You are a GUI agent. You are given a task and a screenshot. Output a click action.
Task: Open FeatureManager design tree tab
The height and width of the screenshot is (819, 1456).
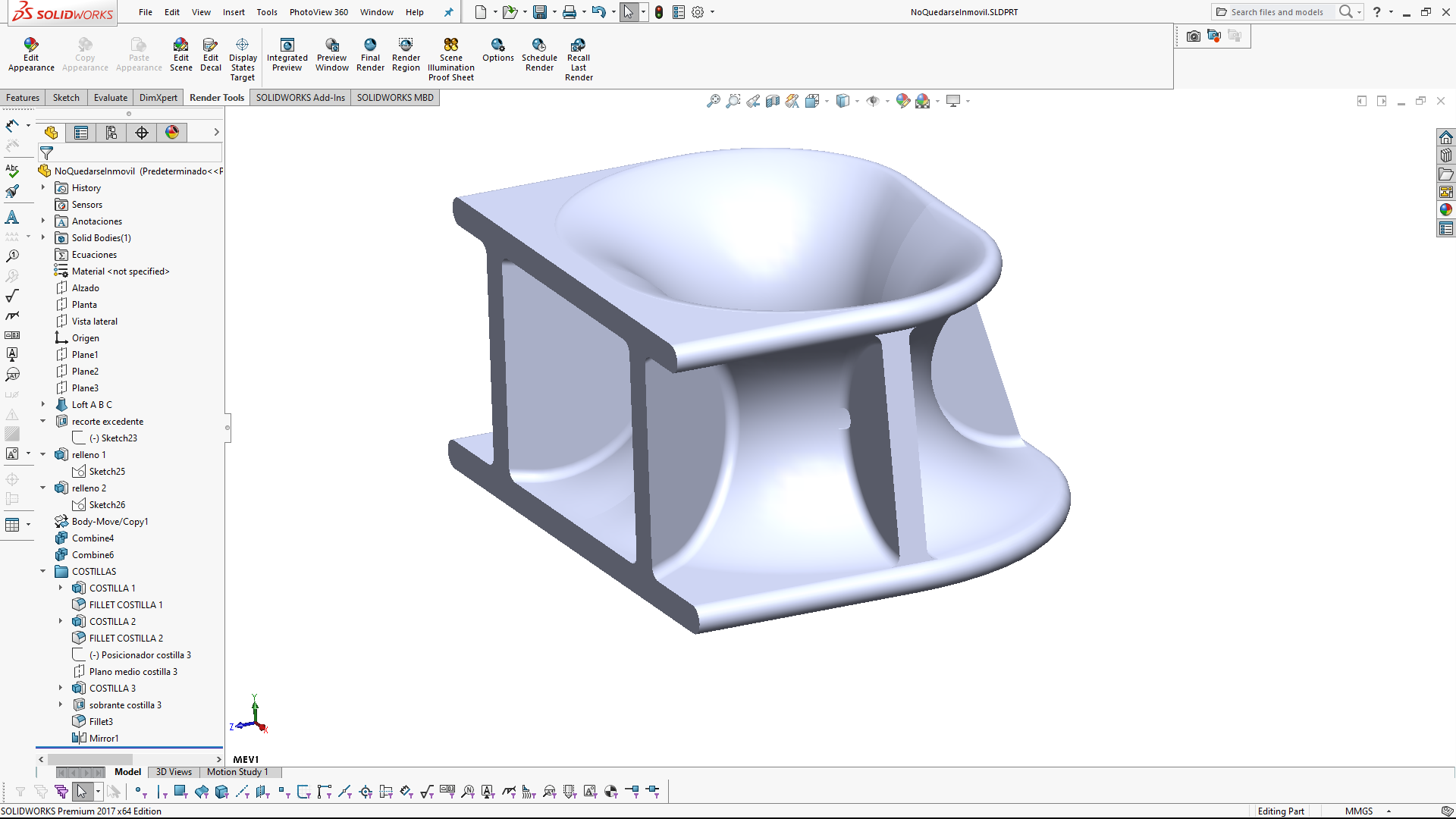point(51,133)
